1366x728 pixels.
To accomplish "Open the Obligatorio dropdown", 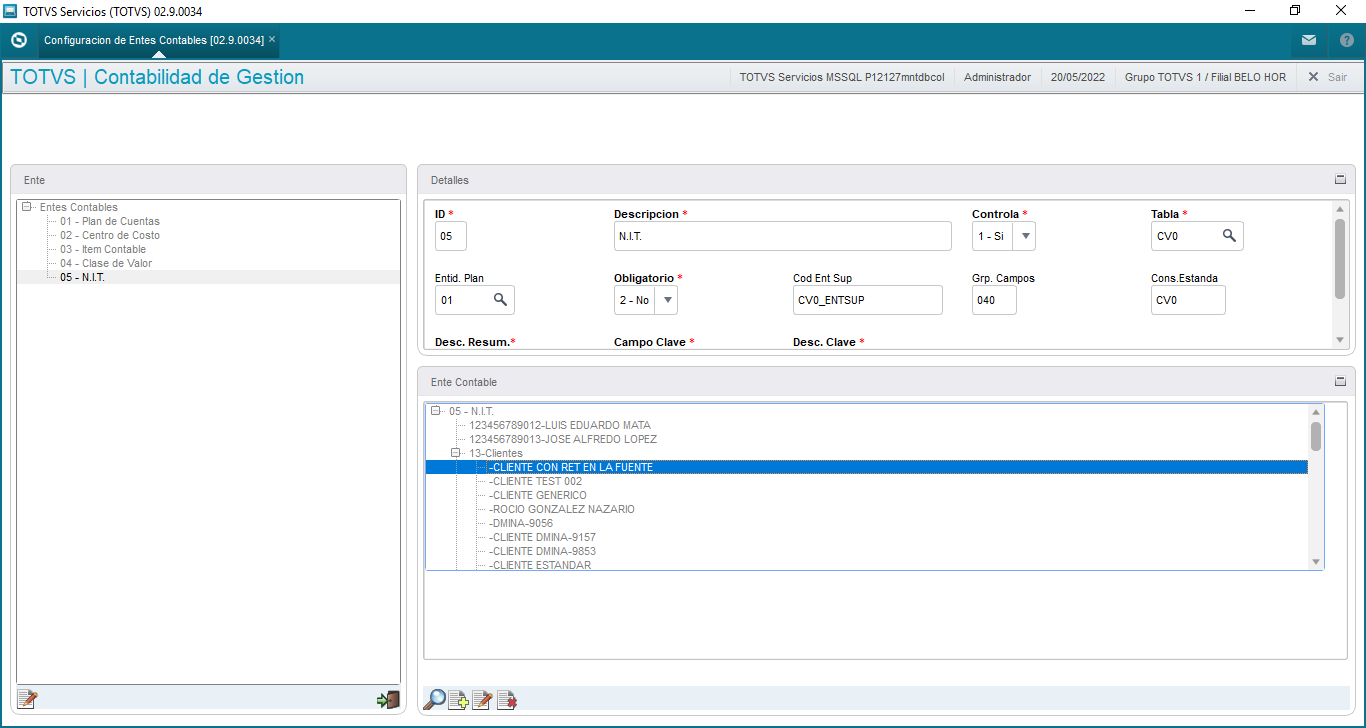I will pos(667,300).
